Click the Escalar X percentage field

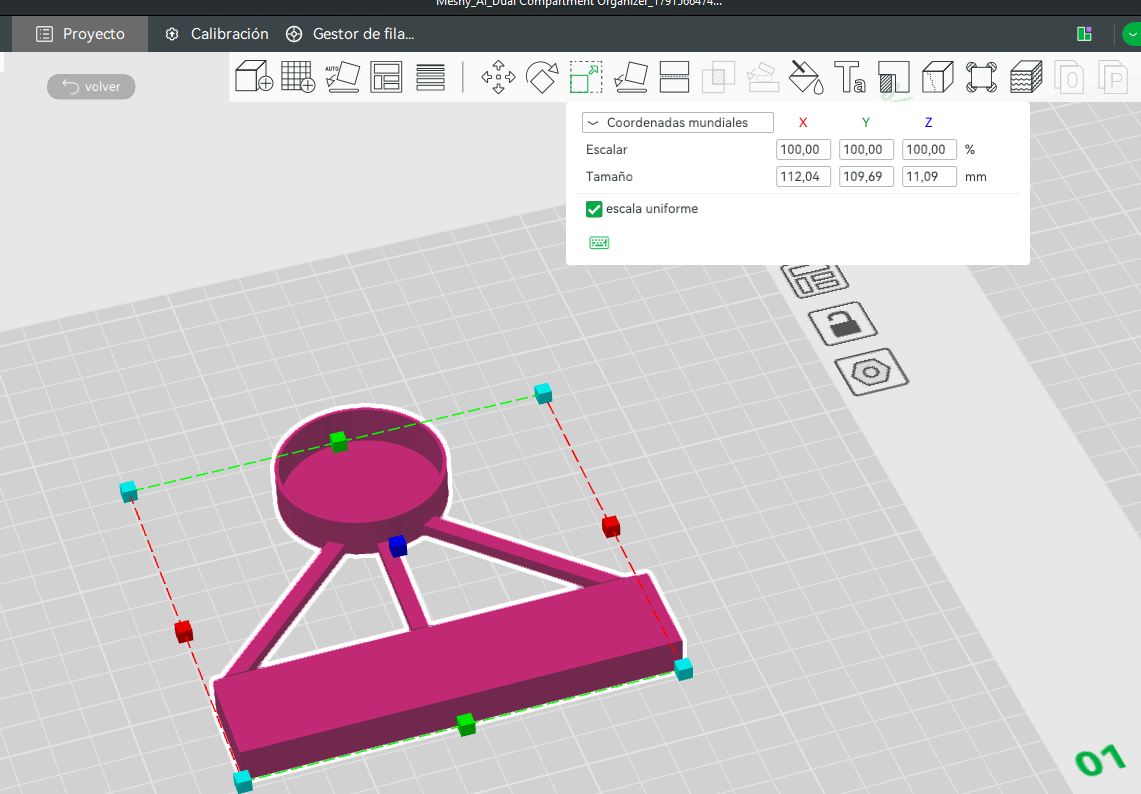pos(803,150)
